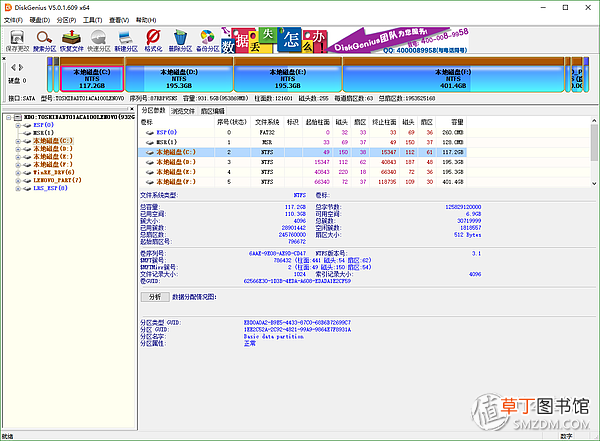Click the 卷标 column header

[x=176, y=122]
